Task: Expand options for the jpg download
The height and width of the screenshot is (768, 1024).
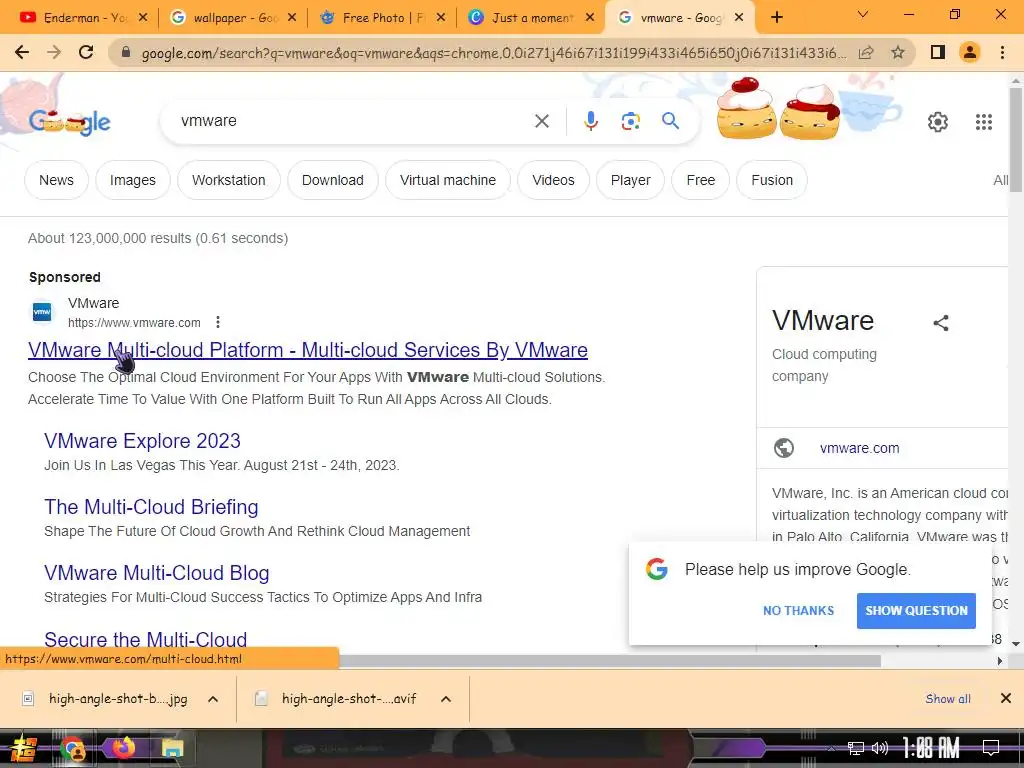Action: (x=213, y=699)
